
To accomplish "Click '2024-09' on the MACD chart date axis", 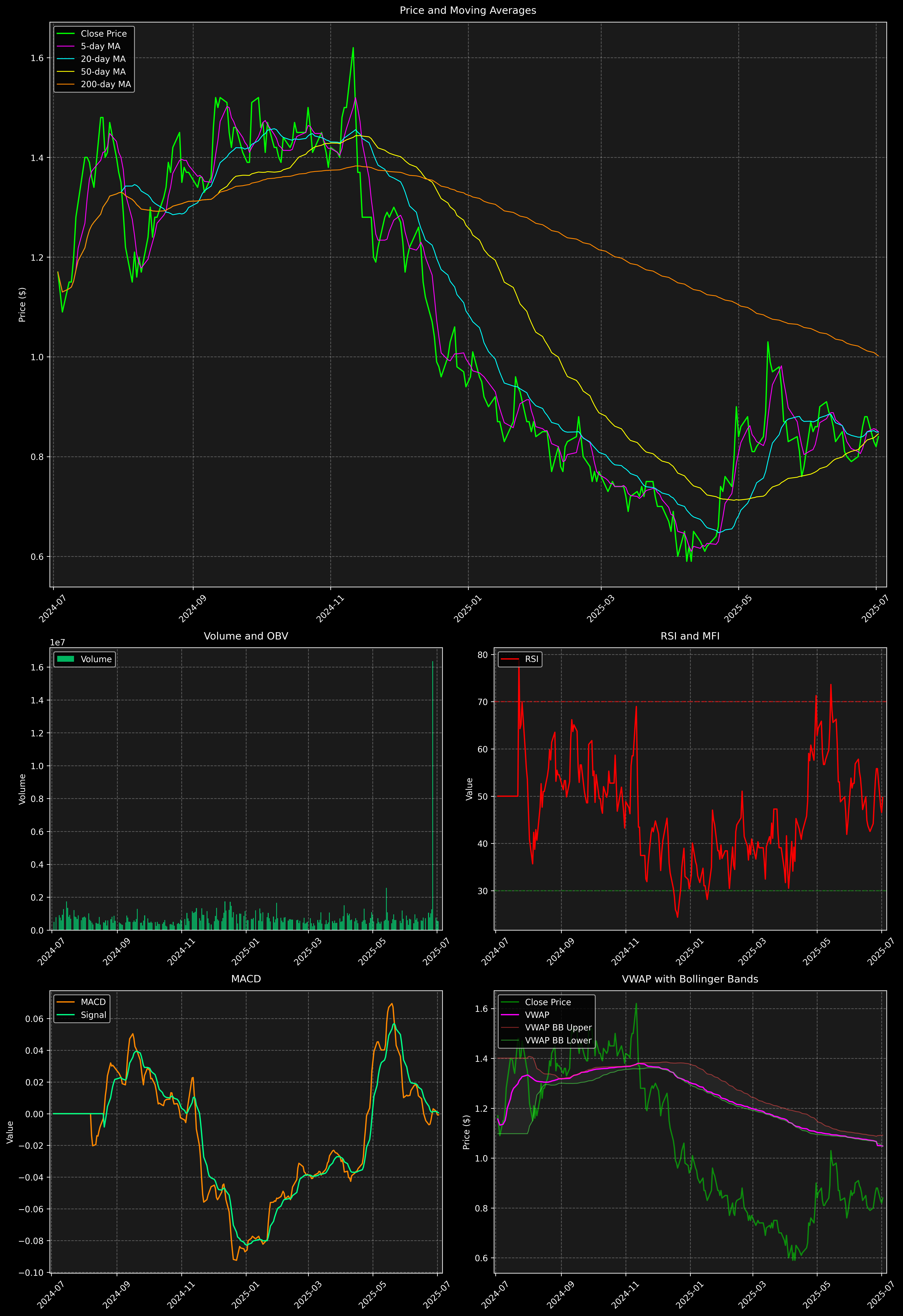I will pos(117,1295).
